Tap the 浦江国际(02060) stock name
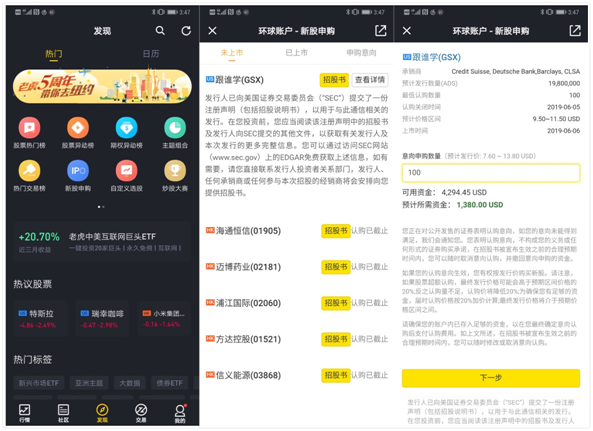The height and width of the screenshot is (431, 593). click(x=248, y=303)
